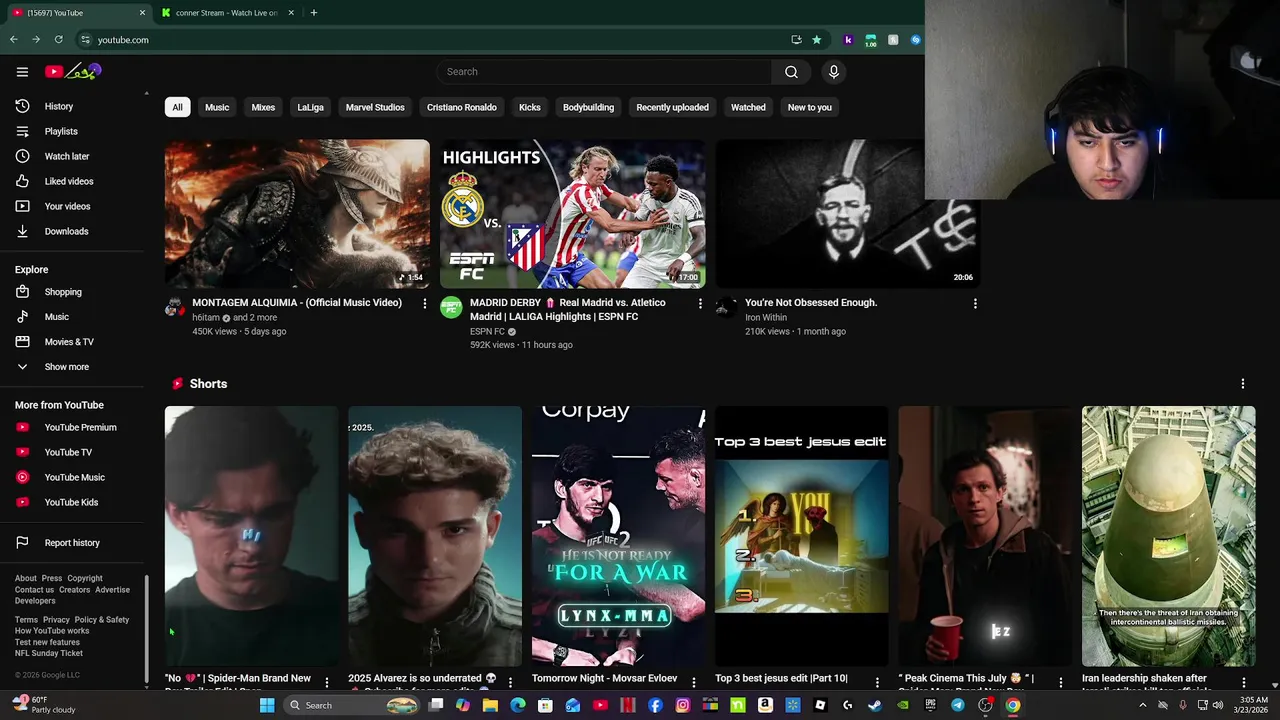
Task: Open options for 2025 Alvarez short
Action: (510, 682)
